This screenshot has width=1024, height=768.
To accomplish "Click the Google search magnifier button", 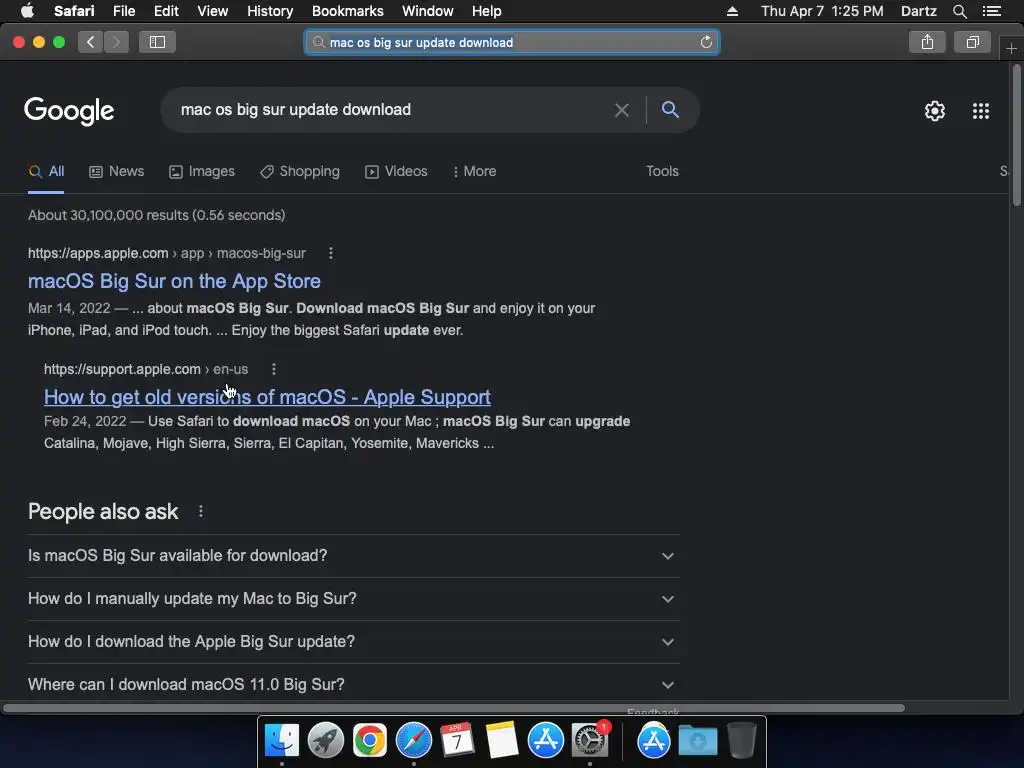I will click(670, 110).
